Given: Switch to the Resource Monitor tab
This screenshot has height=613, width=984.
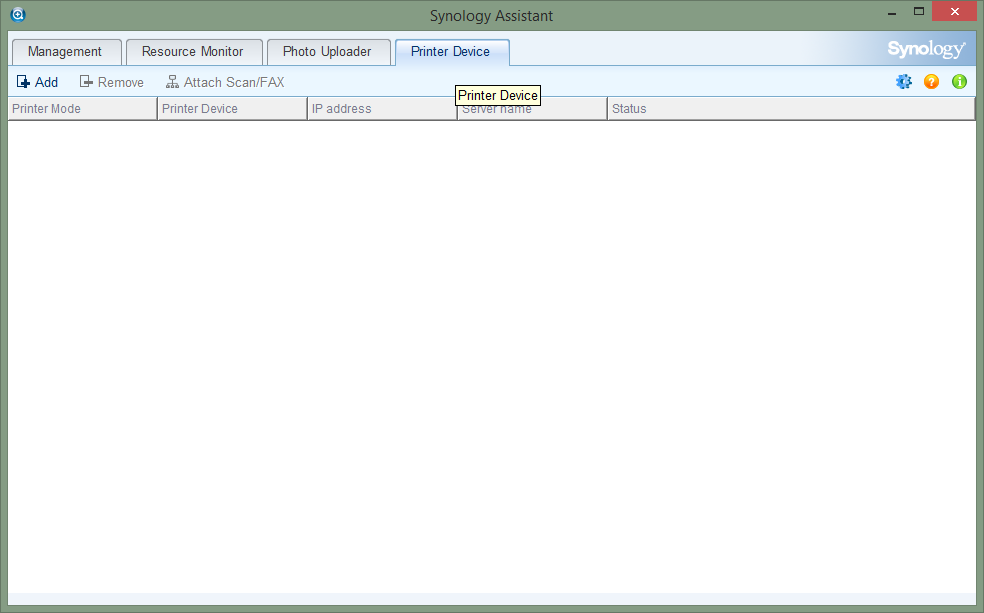Looking at the screenshot, I should [x=194, y=52].
